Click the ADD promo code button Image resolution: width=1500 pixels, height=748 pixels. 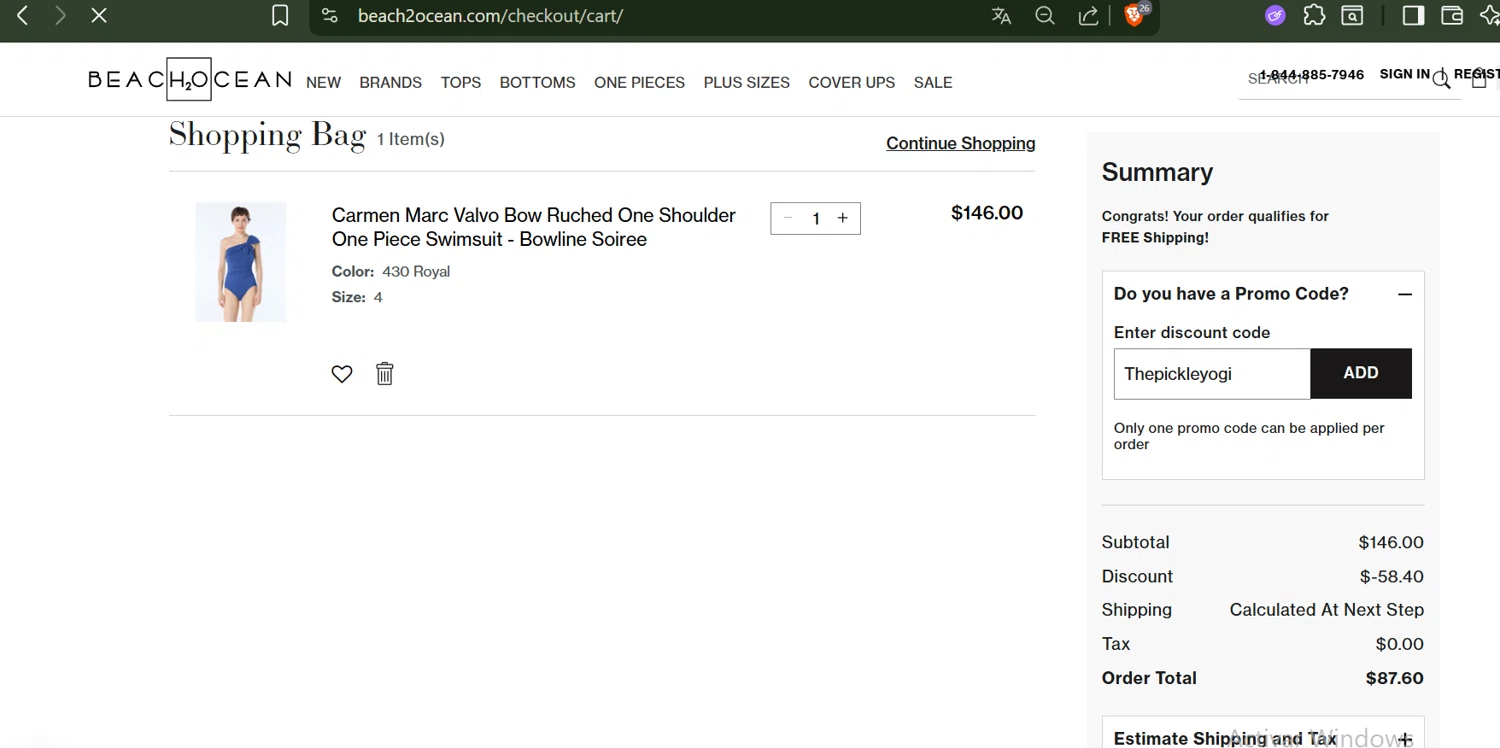pos(1361,373)
